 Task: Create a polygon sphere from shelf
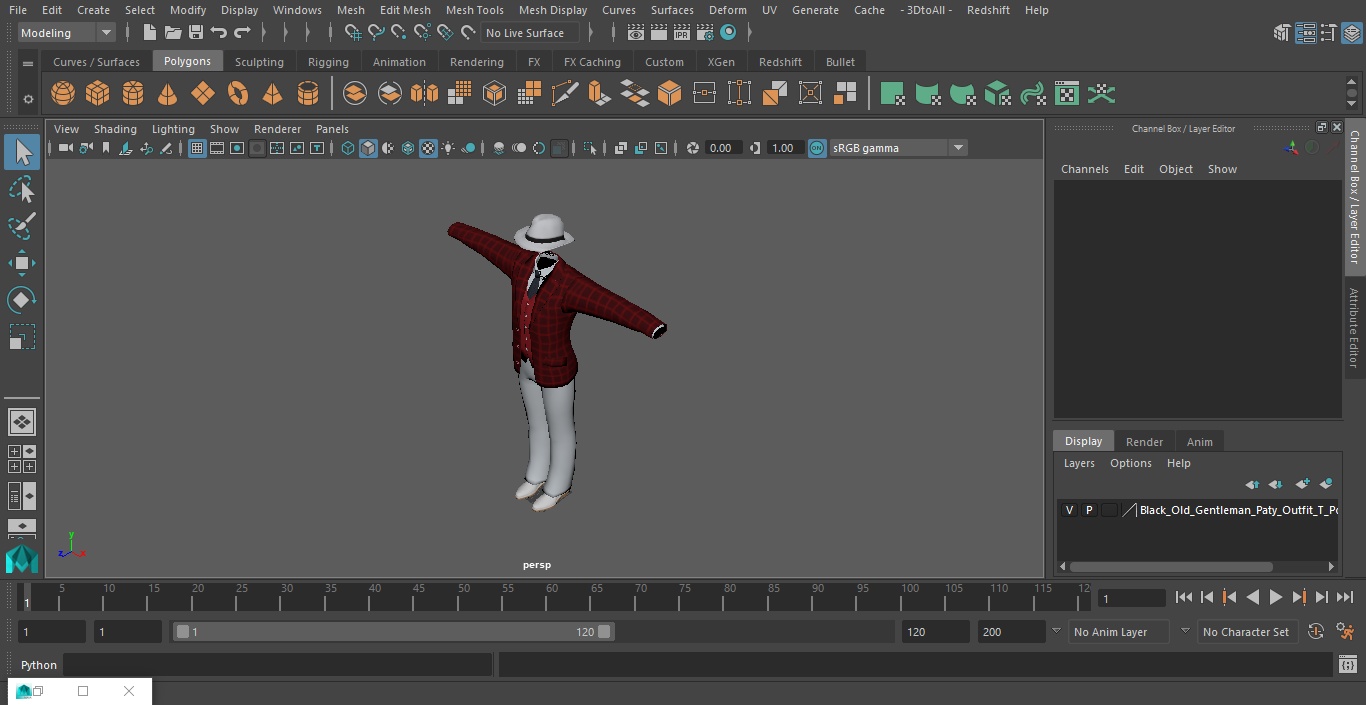[x=63, y=94]
